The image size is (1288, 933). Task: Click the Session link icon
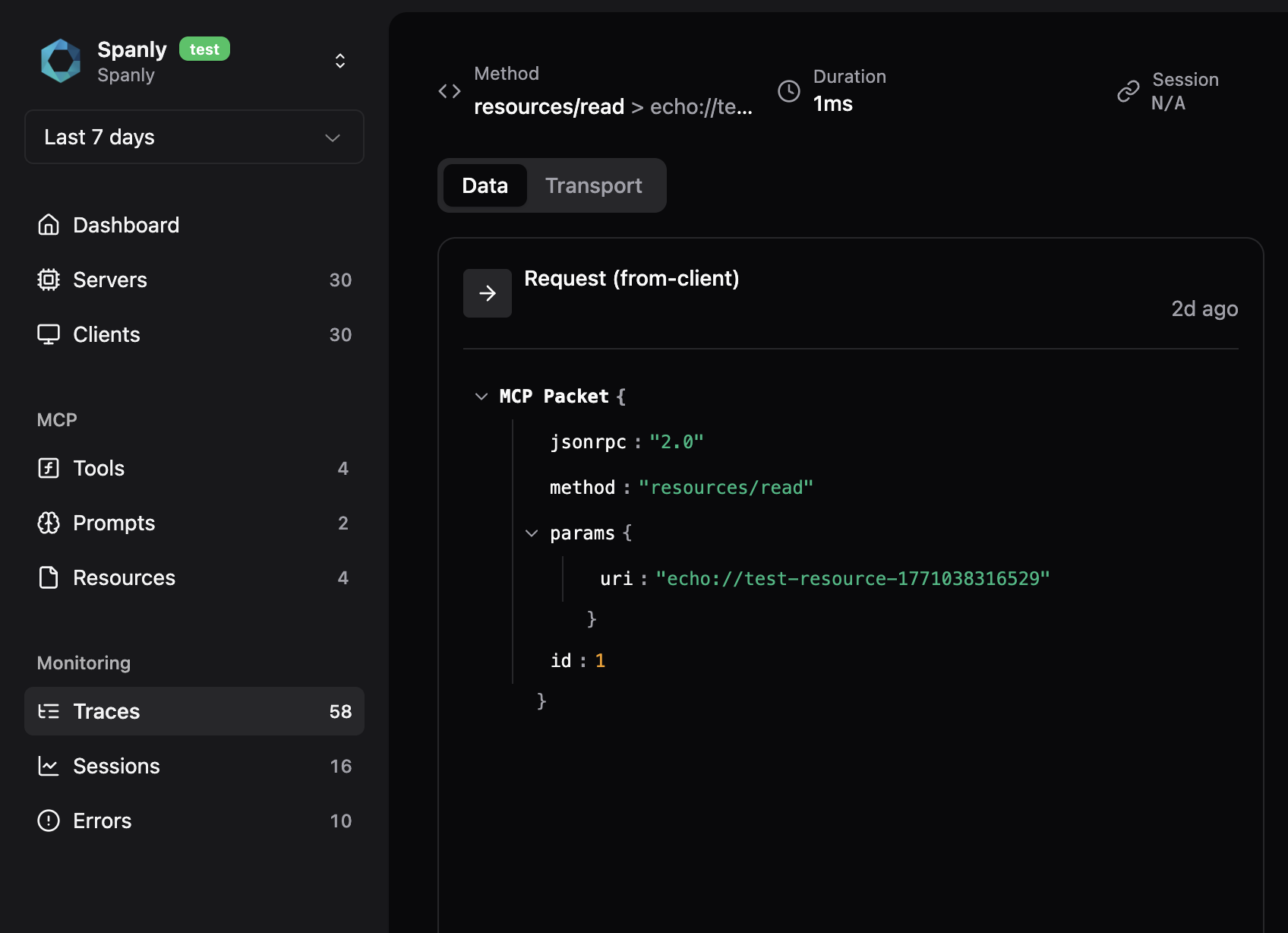(x=1129, y=91)
